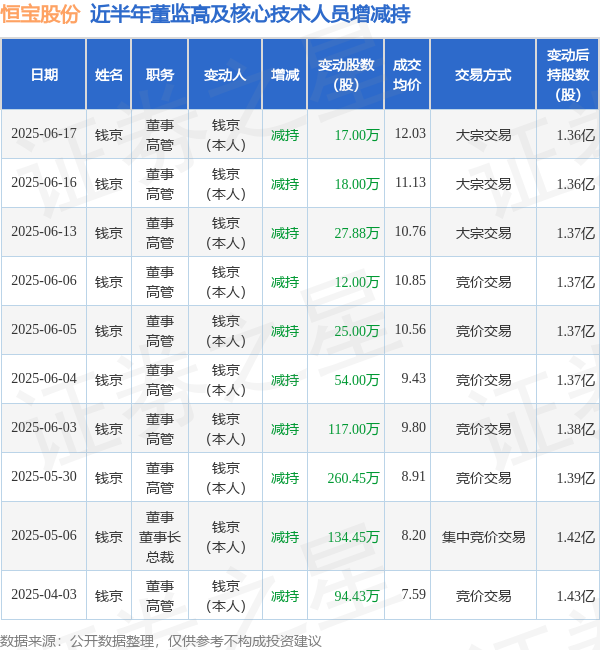Viewport: 600px width, 650px height.
Task: Click holdings value 1.39亿
Action: pyautogui.click(x=576, y=478)
